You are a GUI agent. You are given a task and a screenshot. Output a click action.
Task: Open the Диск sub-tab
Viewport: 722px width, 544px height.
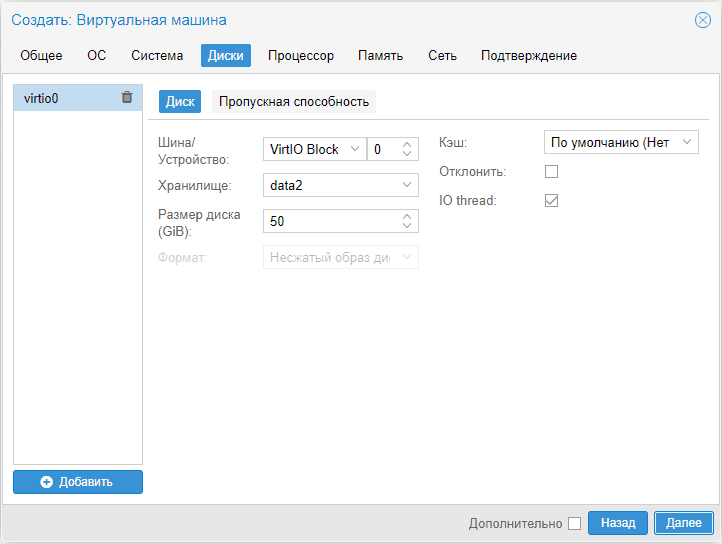tap(180, 101)
